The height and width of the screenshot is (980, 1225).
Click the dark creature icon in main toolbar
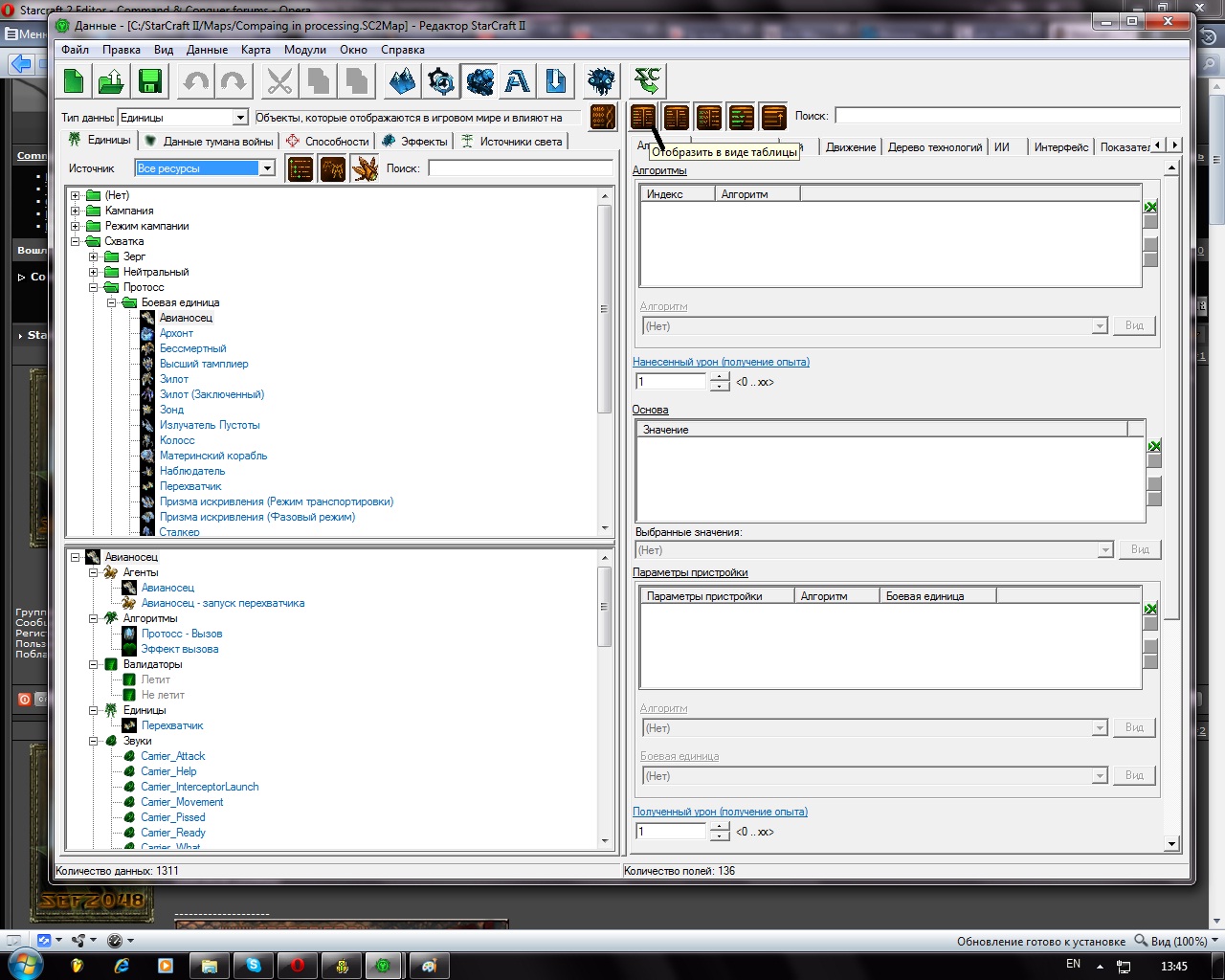[602, 81]
